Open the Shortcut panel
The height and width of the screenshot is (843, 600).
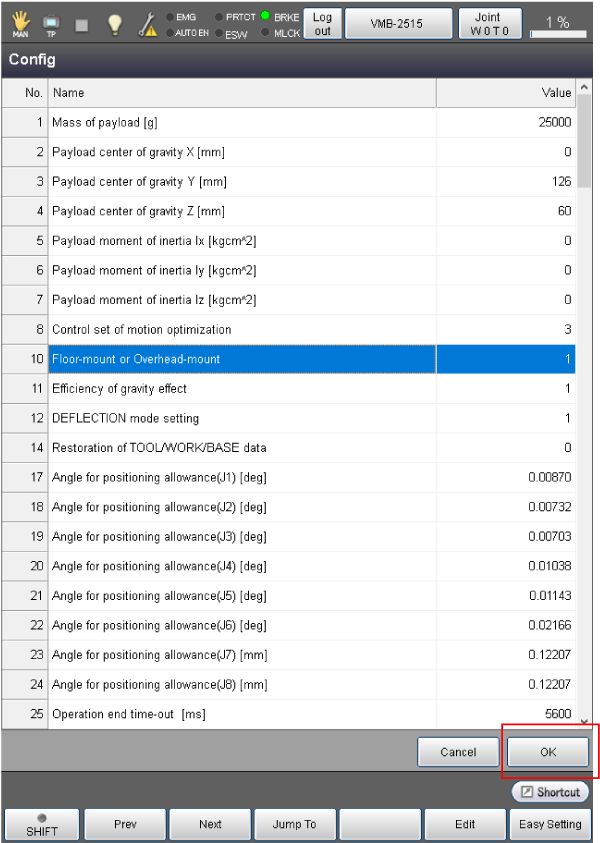550,792
